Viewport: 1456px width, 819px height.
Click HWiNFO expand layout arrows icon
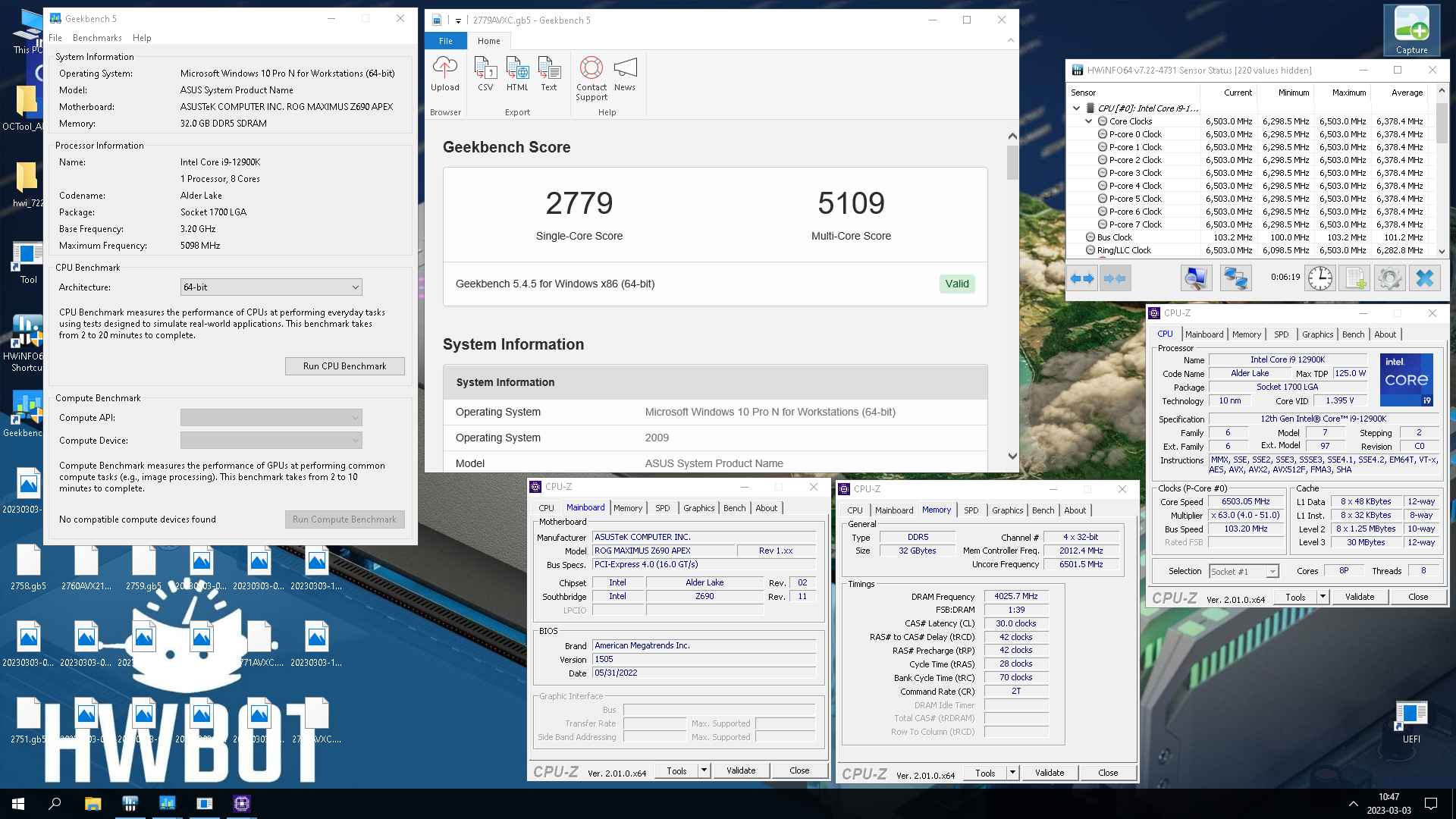(x=1082, y=278)
